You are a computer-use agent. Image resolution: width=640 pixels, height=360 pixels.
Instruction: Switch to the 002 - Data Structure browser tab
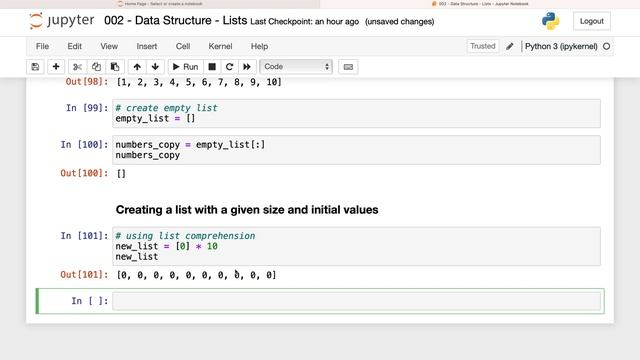pos(480,4)
